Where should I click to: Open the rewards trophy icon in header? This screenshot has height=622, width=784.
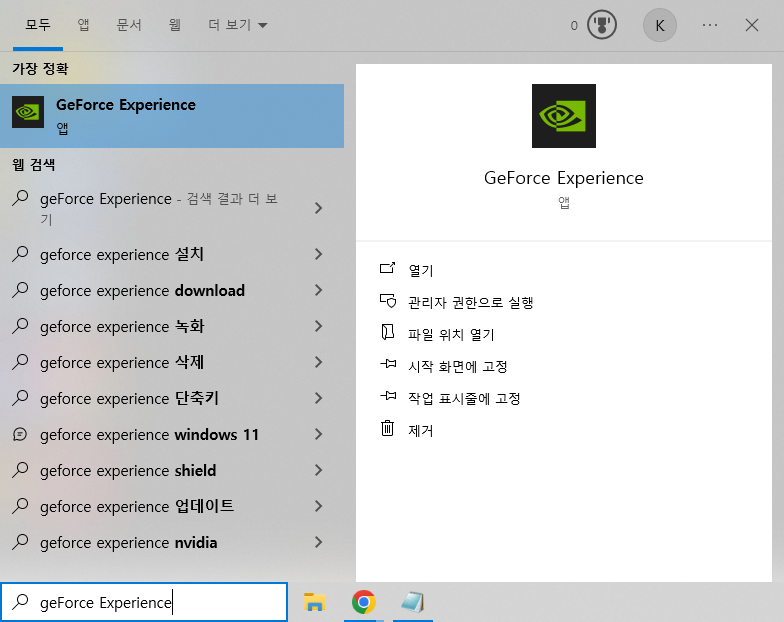coord(602,25)
